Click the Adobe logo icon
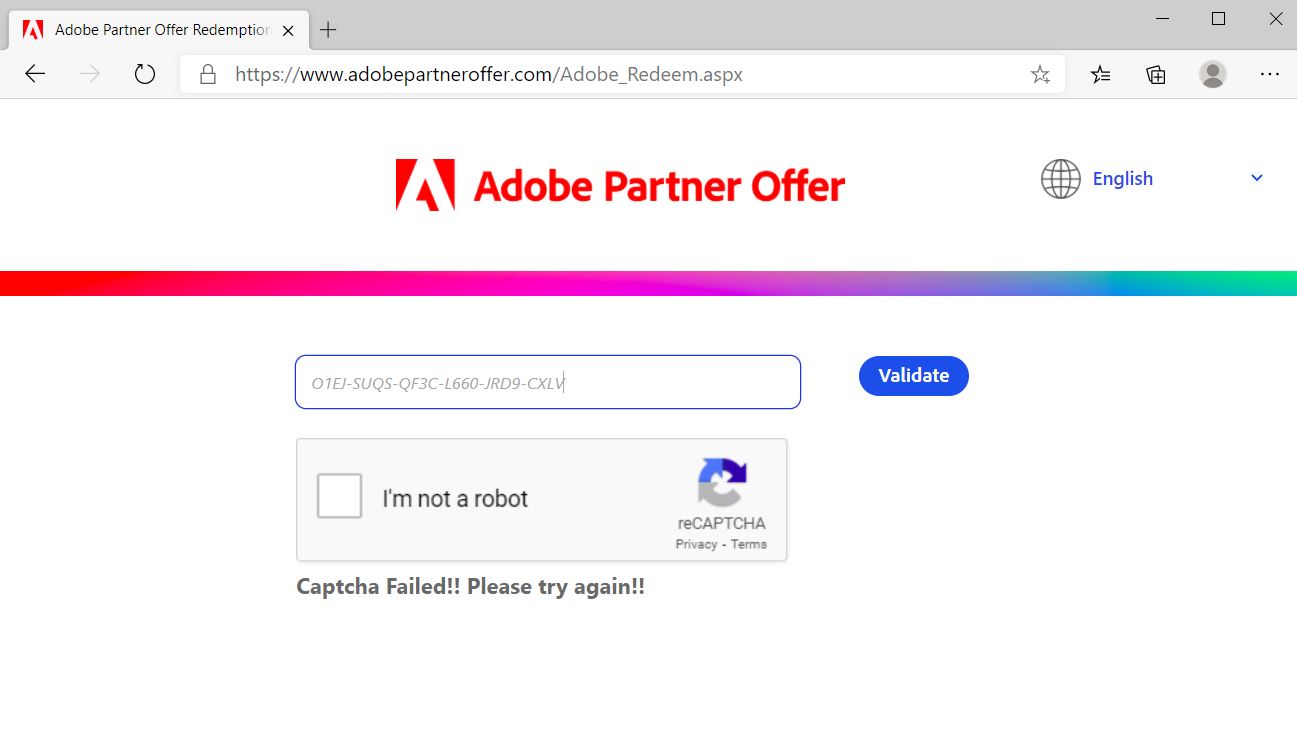Screen dimensions: 1297x749 point(425,185)
